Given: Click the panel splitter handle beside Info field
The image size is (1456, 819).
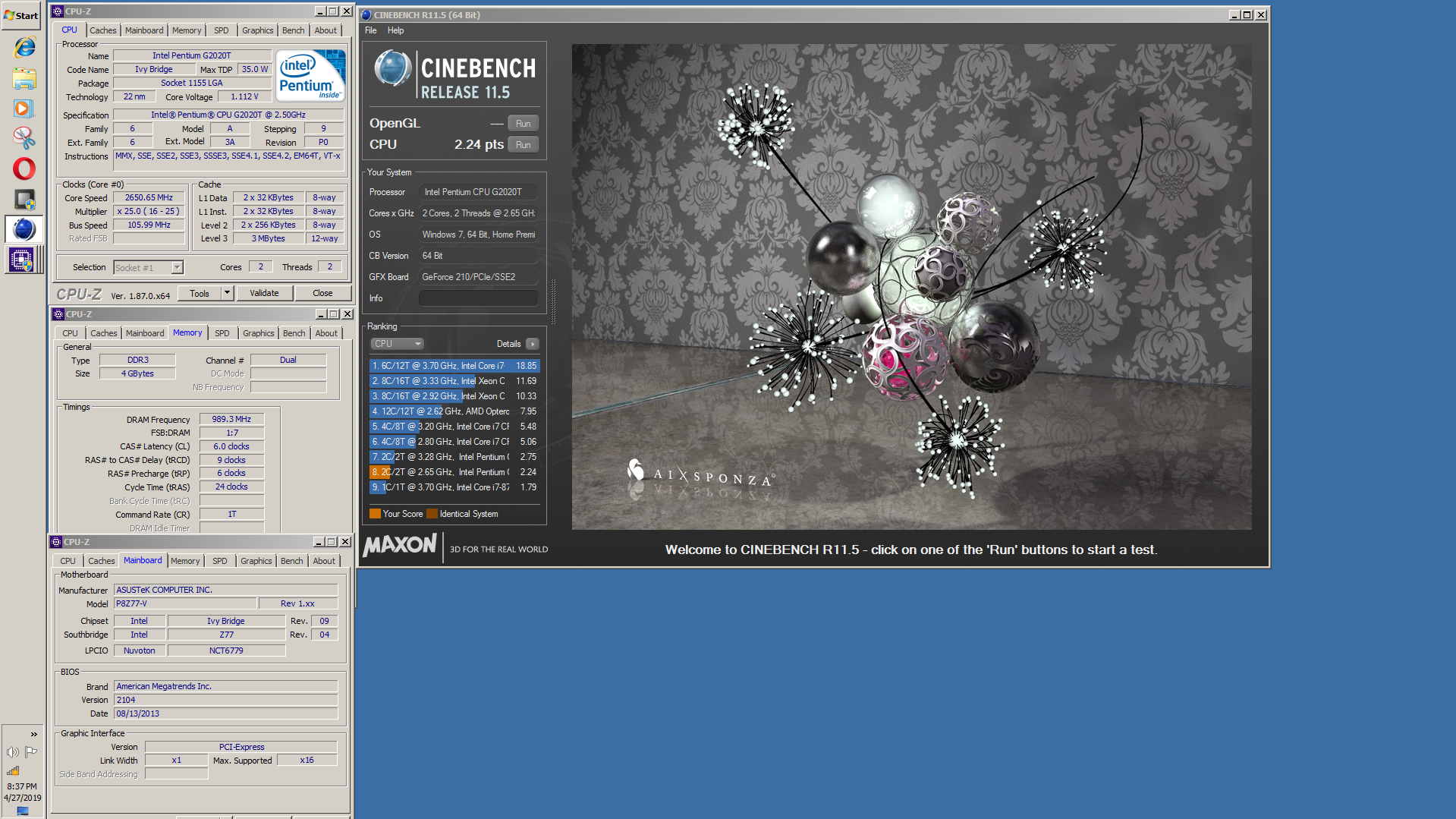Looking at the screenshot, I should tap(553, 301).
